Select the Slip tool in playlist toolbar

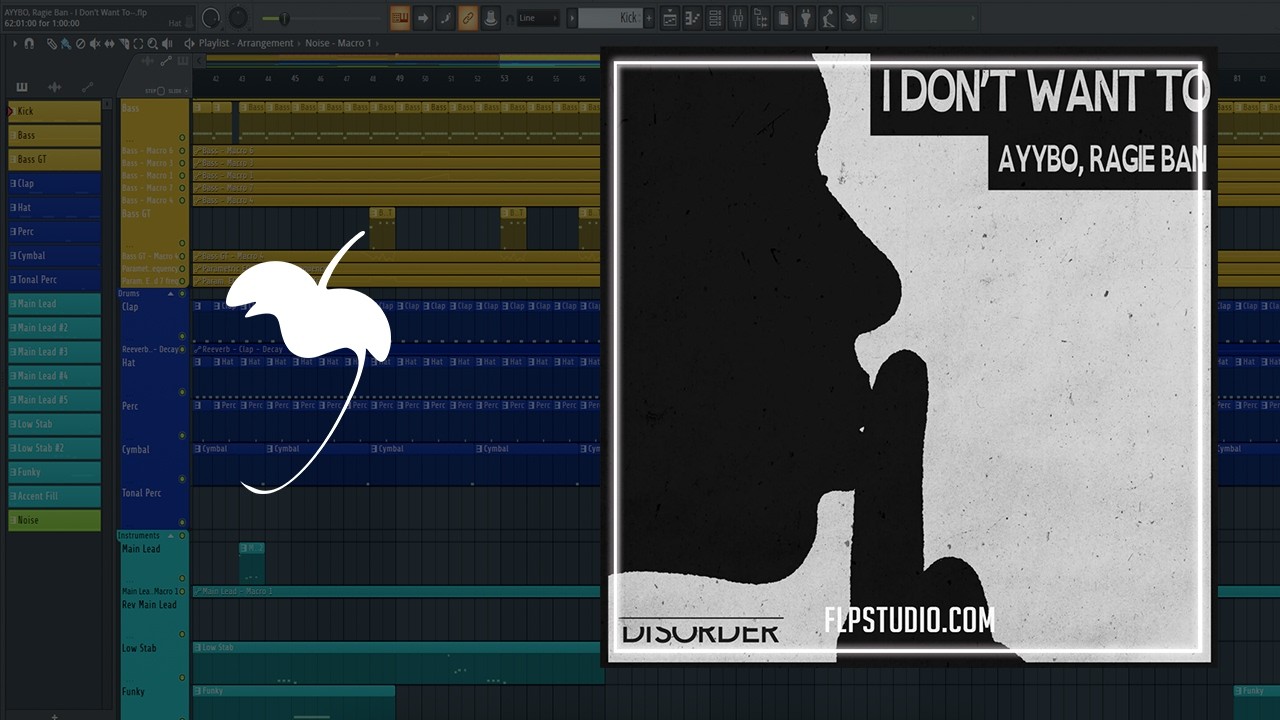coord(109,44)
